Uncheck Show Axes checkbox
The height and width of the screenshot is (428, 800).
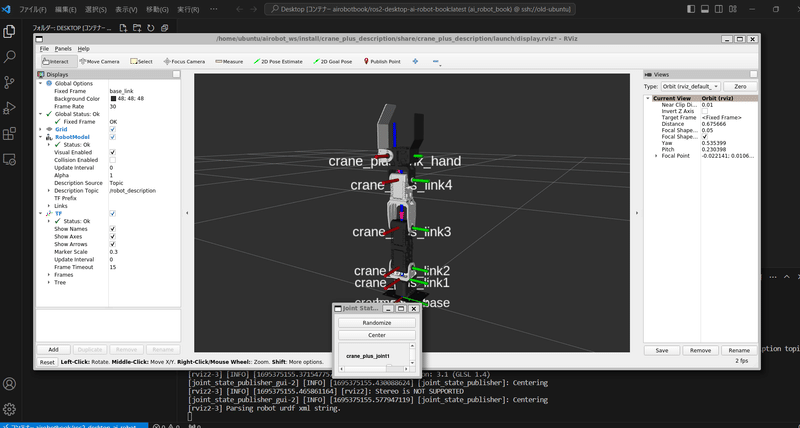pos(112,237)
